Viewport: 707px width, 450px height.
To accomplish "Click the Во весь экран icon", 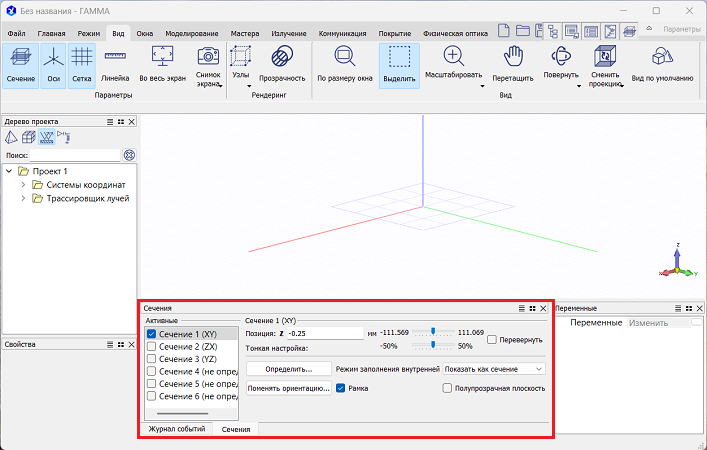I will tap(161, 65).
